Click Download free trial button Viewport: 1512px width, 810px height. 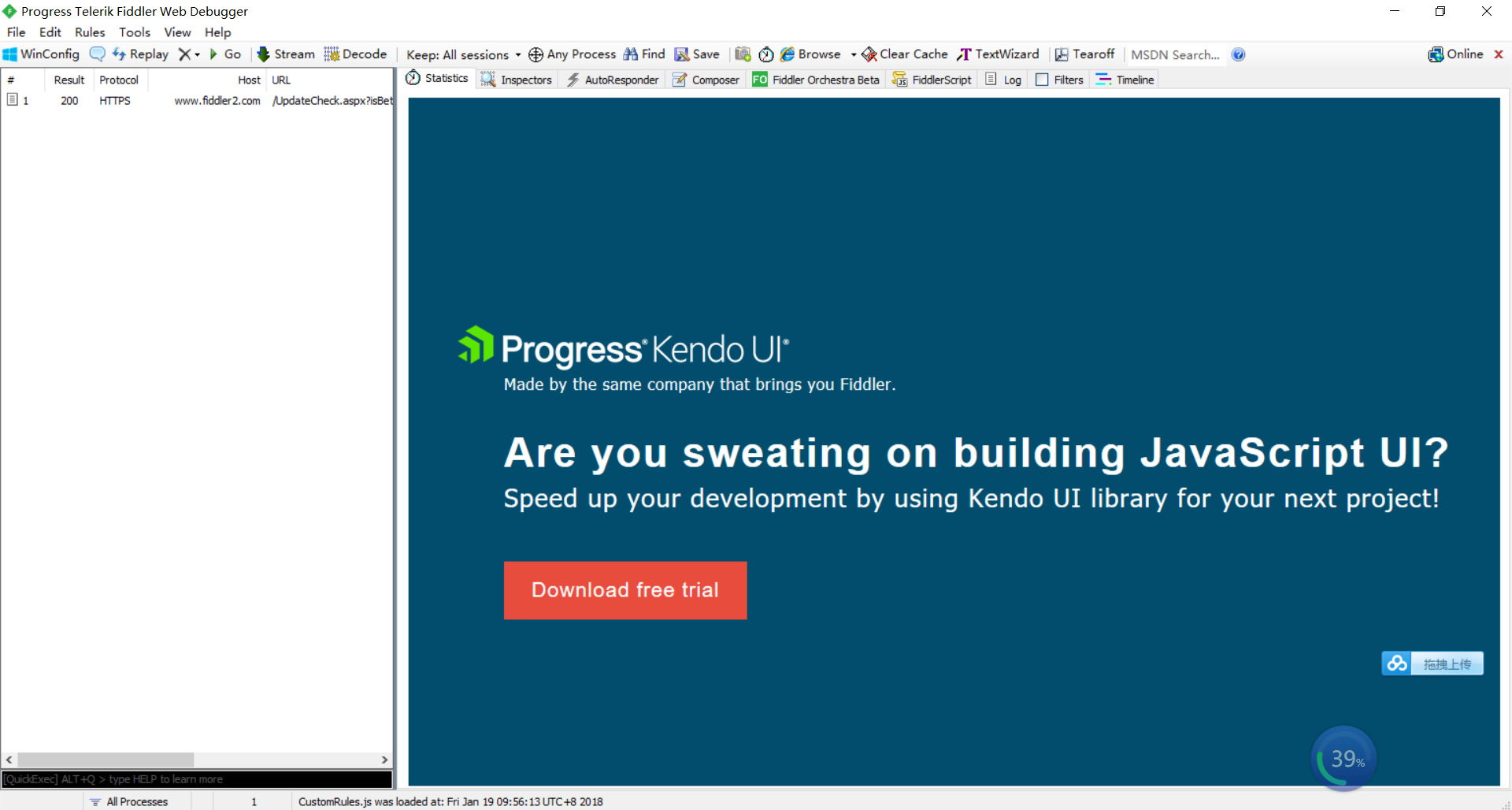[625, 590]
